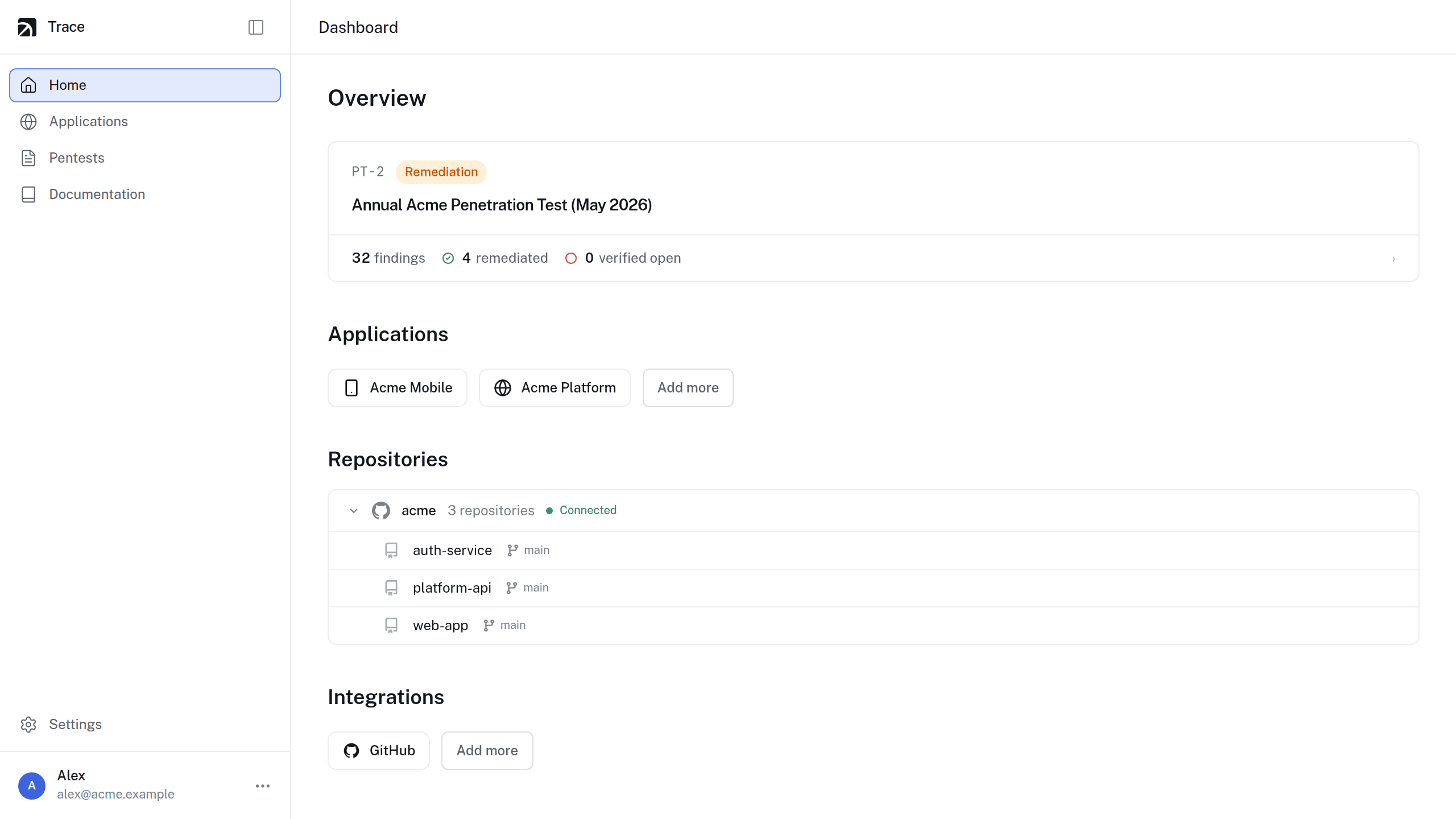Go to Applications in the sidebar
This screenshot has height=819, width=1456.
tap(145, 122)
